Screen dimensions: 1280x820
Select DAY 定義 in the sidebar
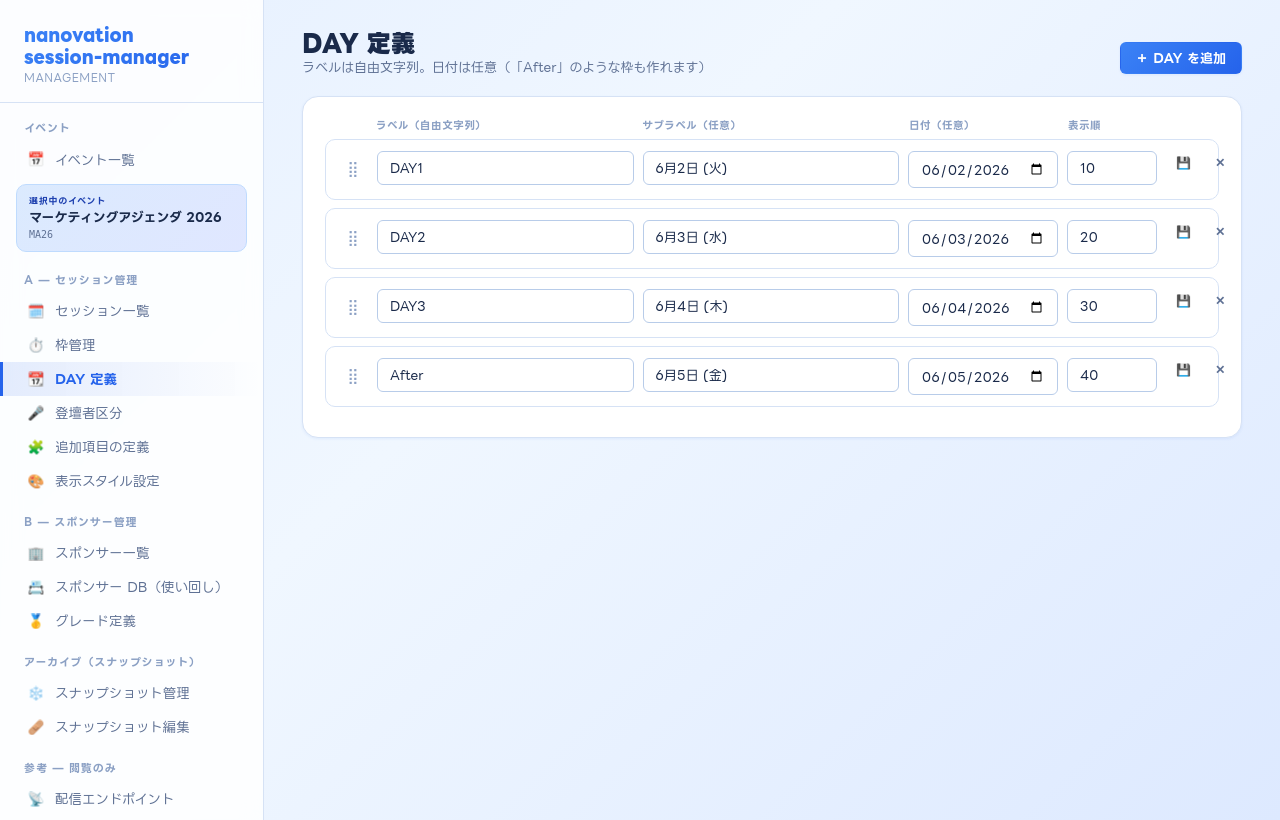click(x=132, y=379)
